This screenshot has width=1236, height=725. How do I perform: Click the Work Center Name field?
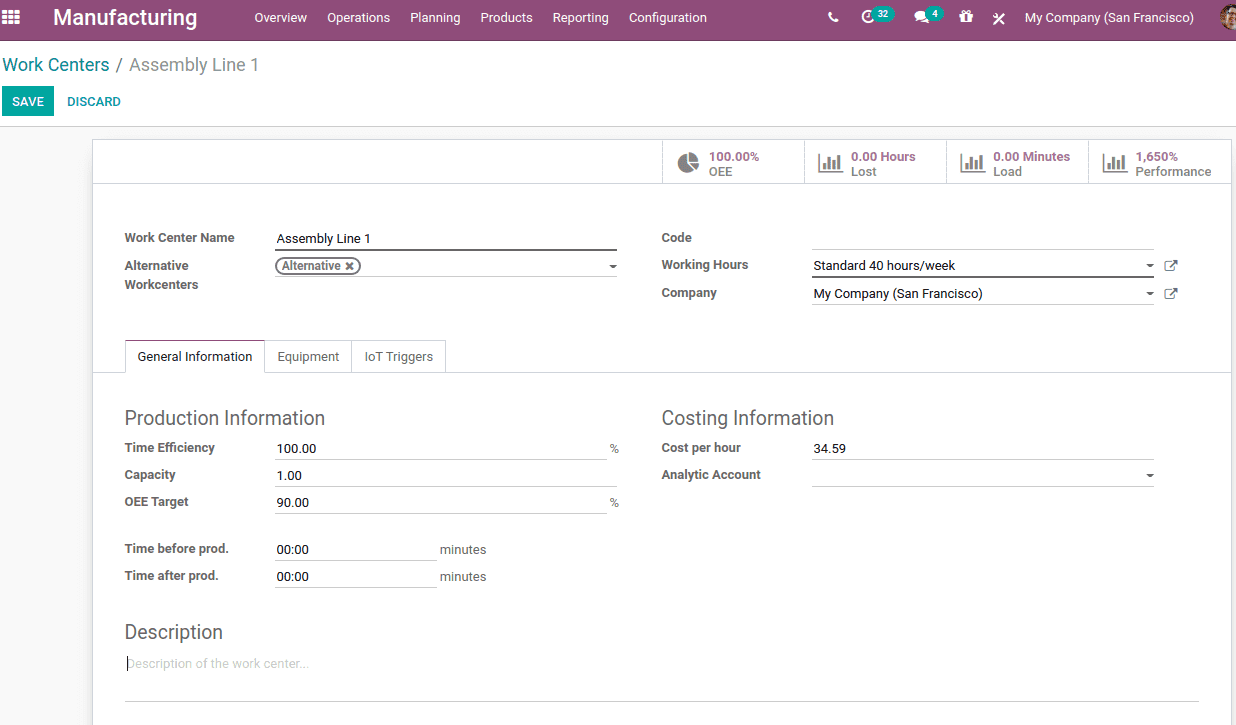pyautogui.click(x=446, y=239)
